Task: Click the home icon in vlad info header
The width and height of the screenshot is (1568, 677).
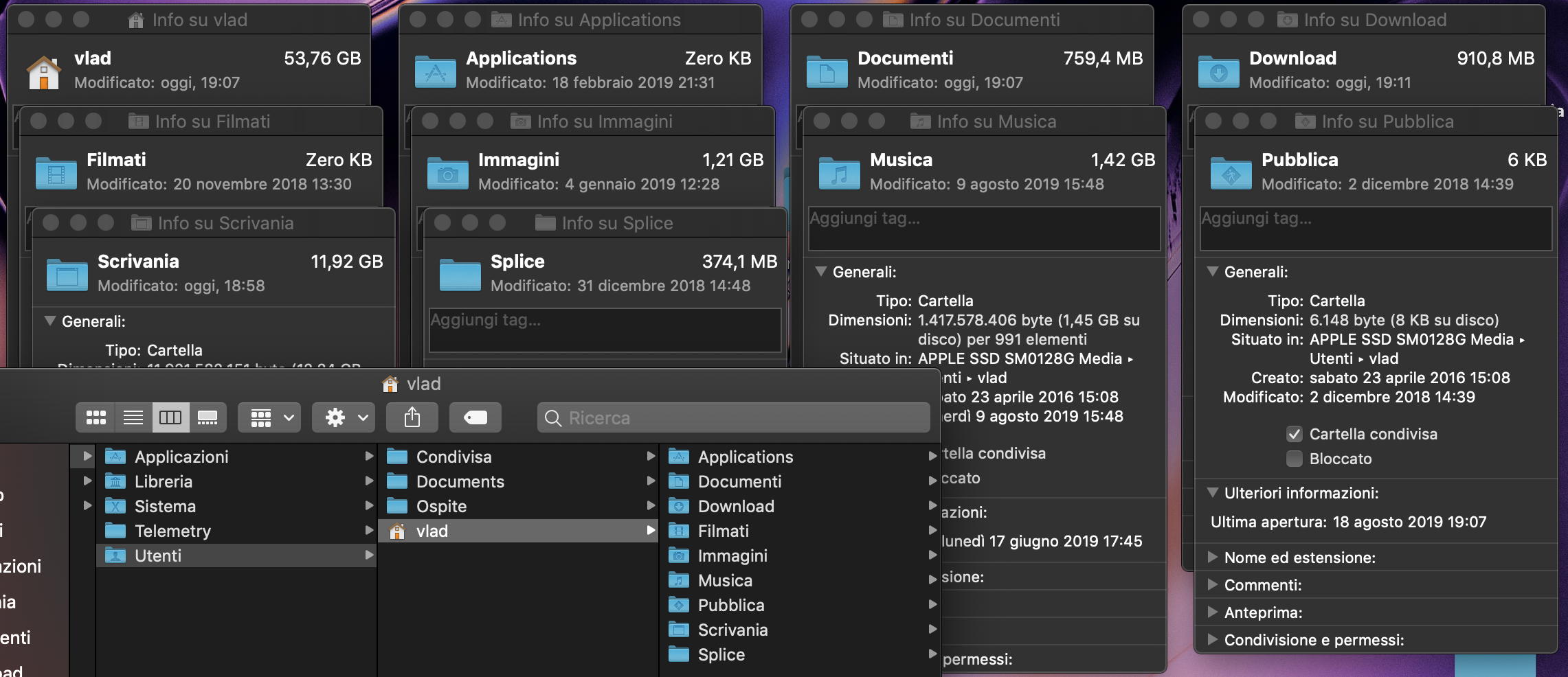Action: click(x=43, y=71)
